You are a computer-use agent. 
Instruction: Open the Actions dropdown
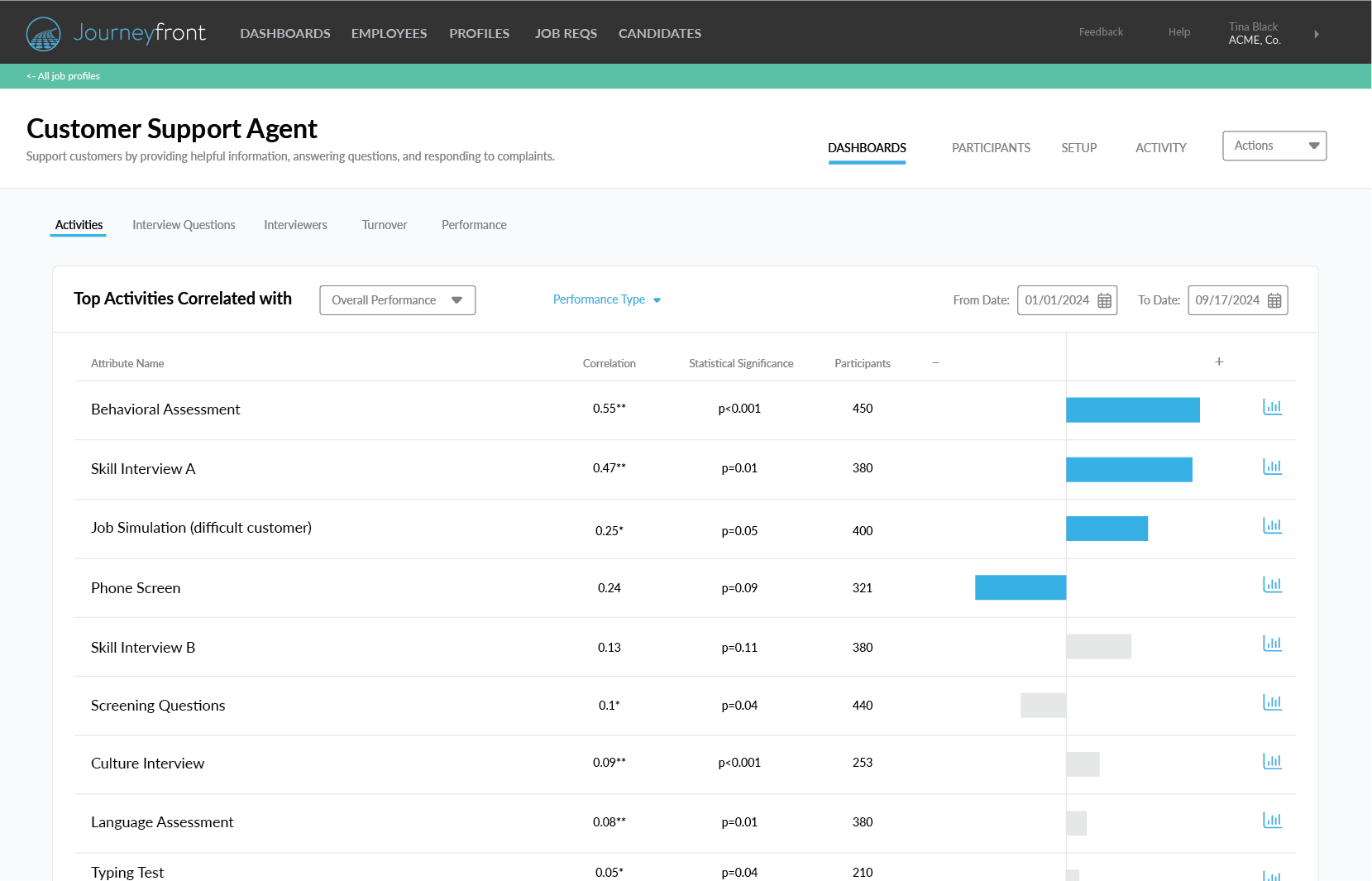coord(1274,146)
